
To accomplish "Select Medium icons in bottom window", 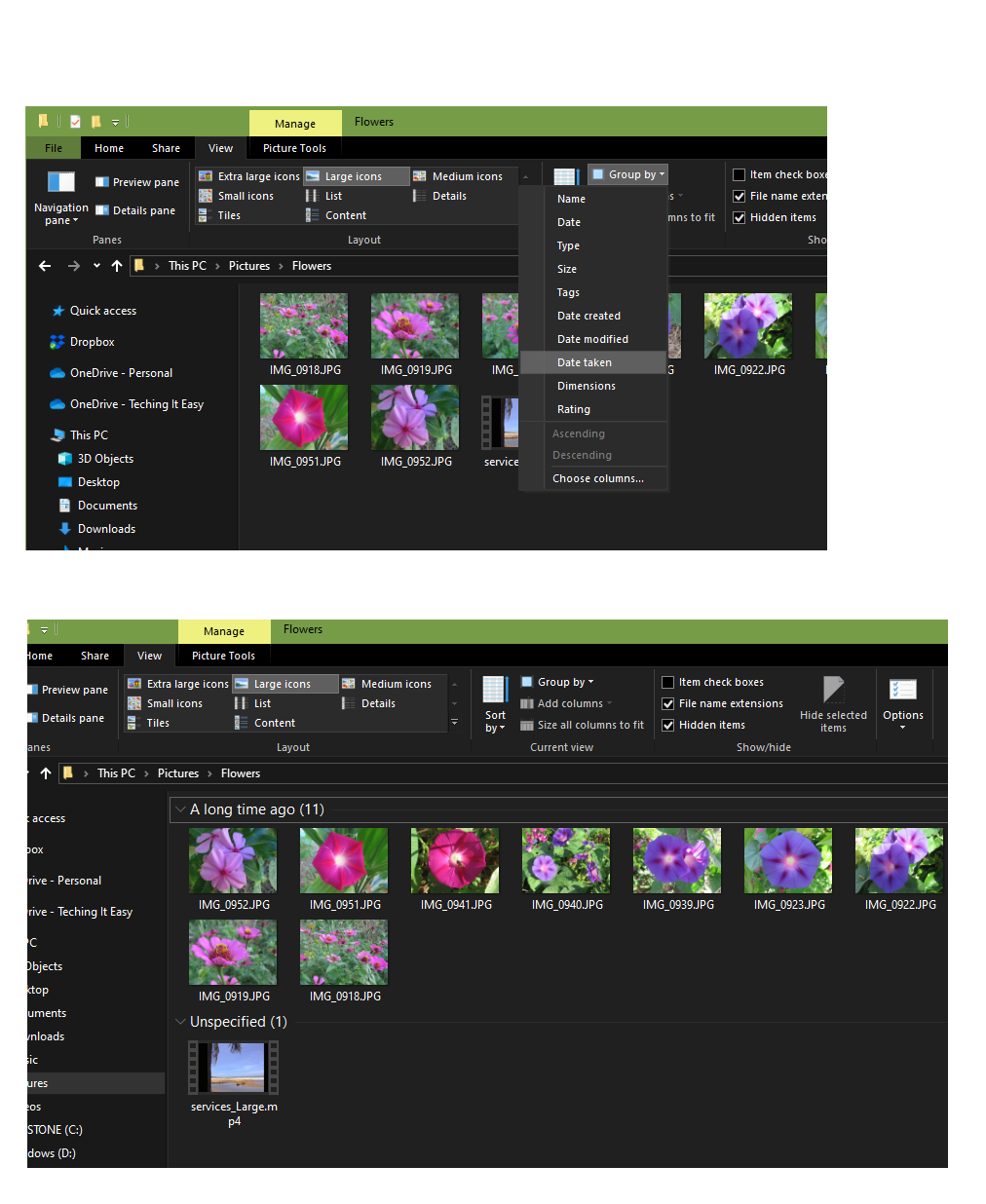I will pos(388,684).
